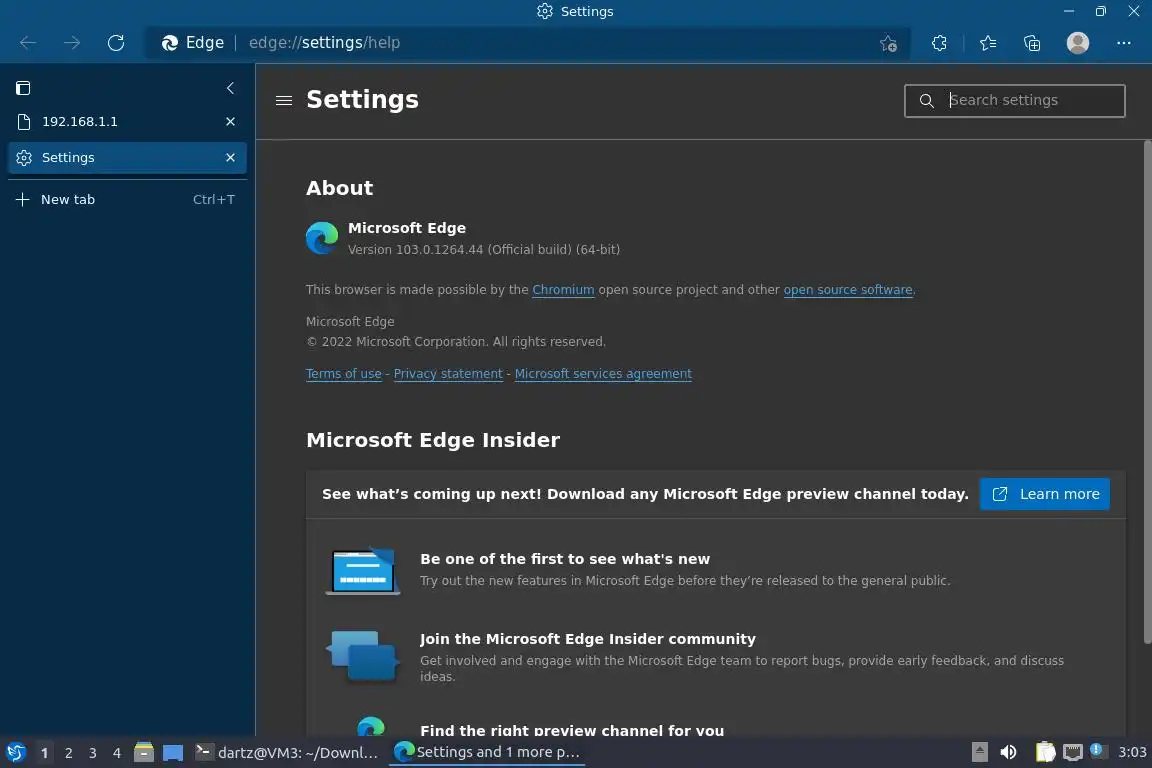Click the Learn more button

1045,494
